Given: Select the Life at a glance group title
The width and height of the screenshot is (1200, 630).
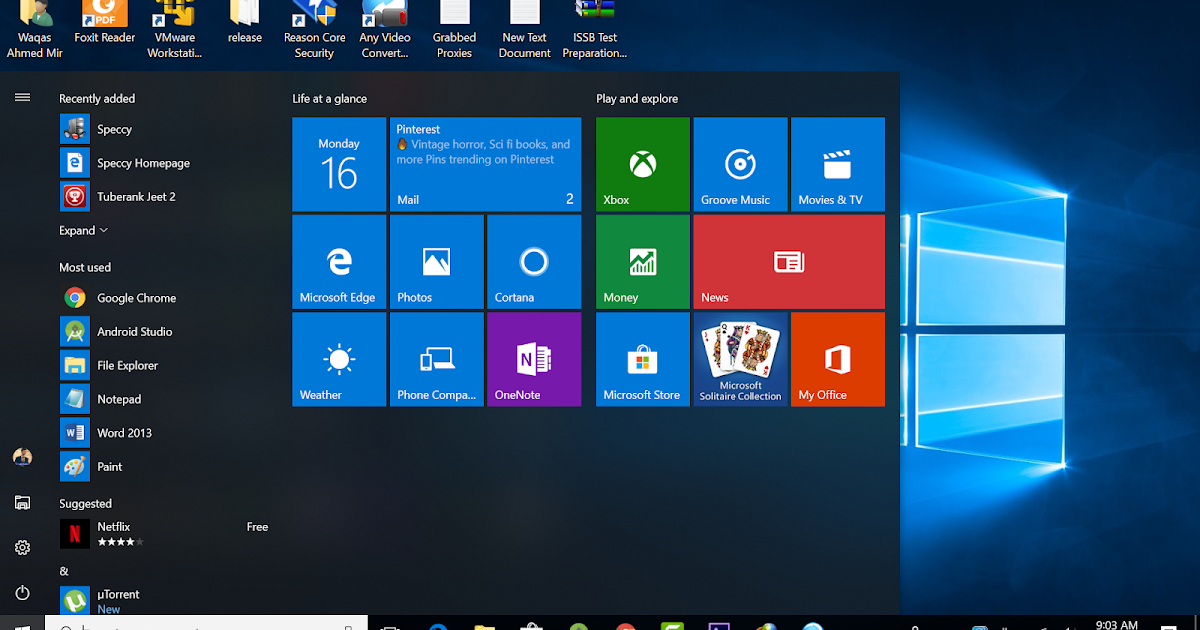Looking at the screenshot, I should click(329, 99).
